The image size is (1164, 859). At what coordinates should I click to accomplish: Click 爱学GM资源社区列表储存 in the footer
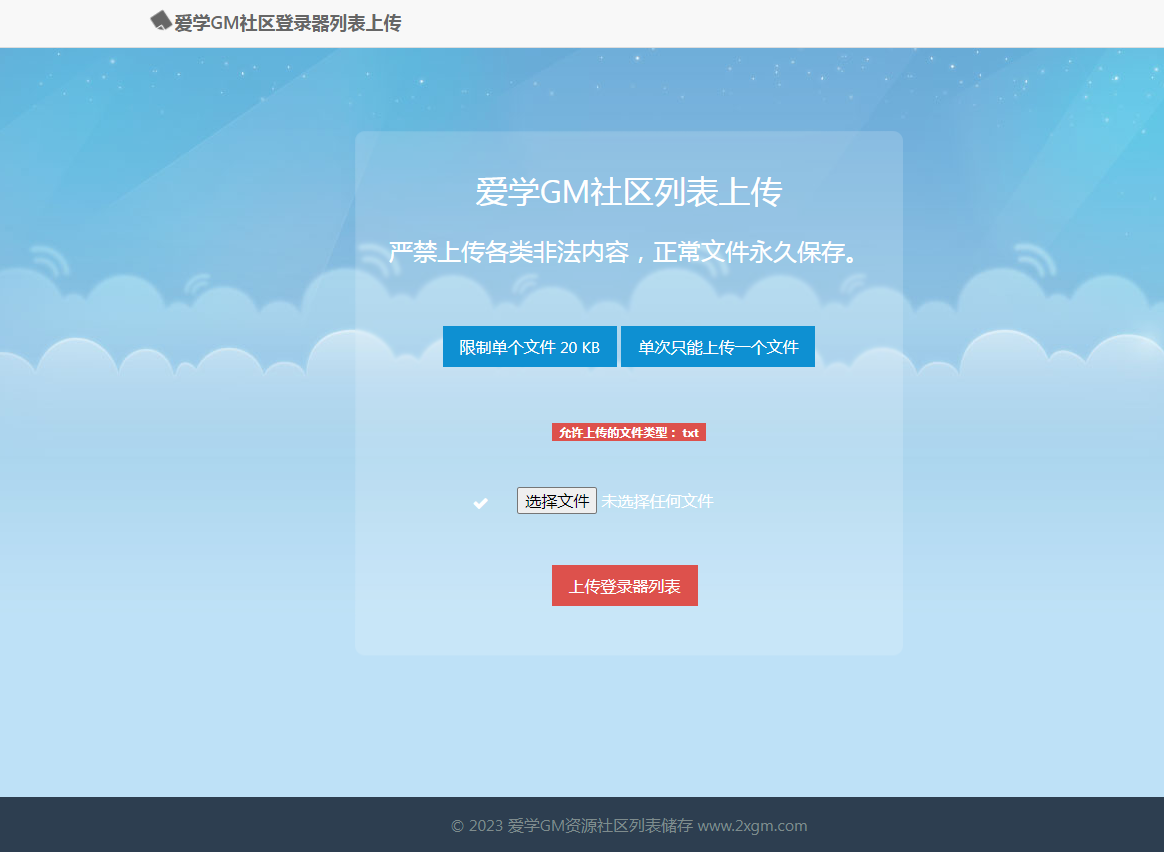[600, 826]
